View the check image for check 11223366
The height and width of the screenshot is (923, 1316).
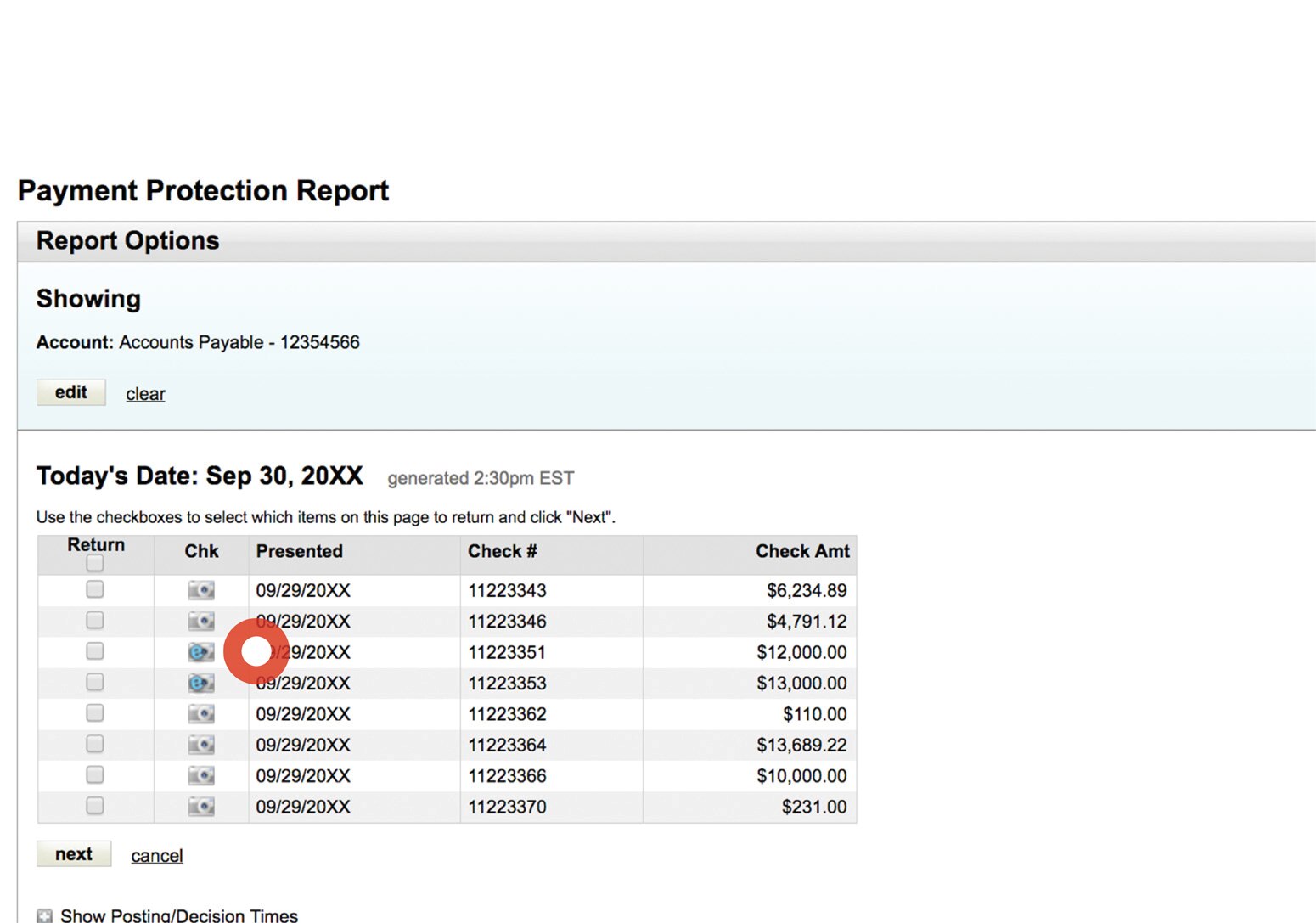201,775
